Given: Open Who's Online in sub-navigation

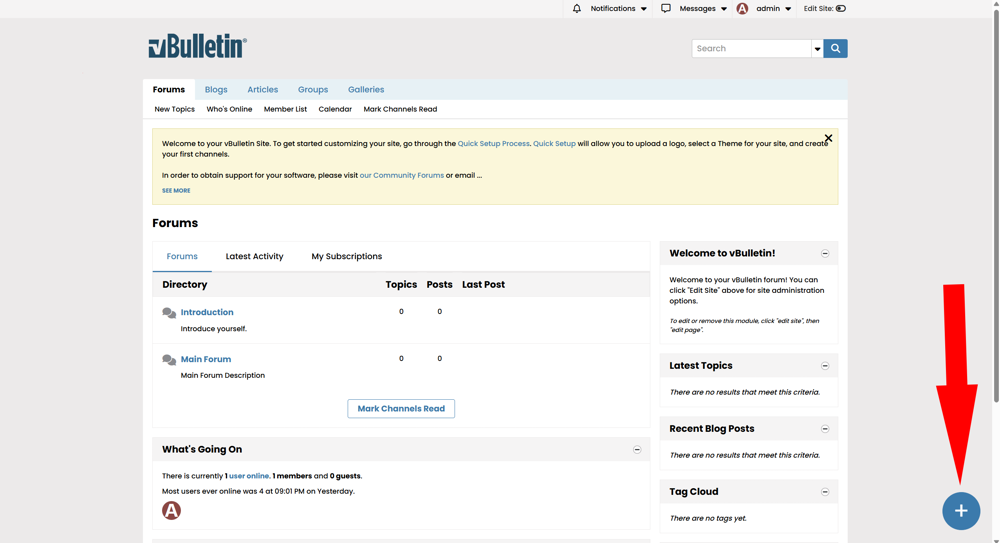Looking at the screenshot, I should click(x=229, y=109).
